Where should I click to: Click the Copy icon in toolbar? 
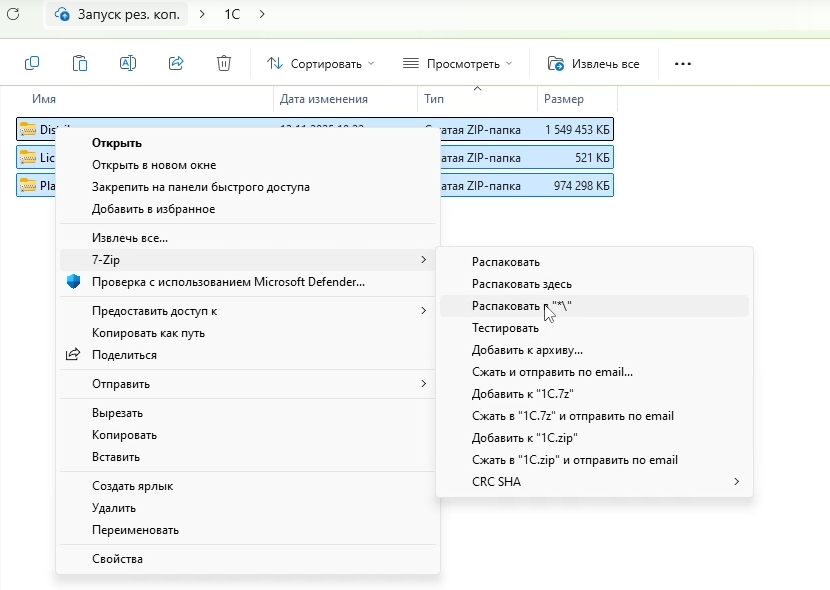click(32, 63)
